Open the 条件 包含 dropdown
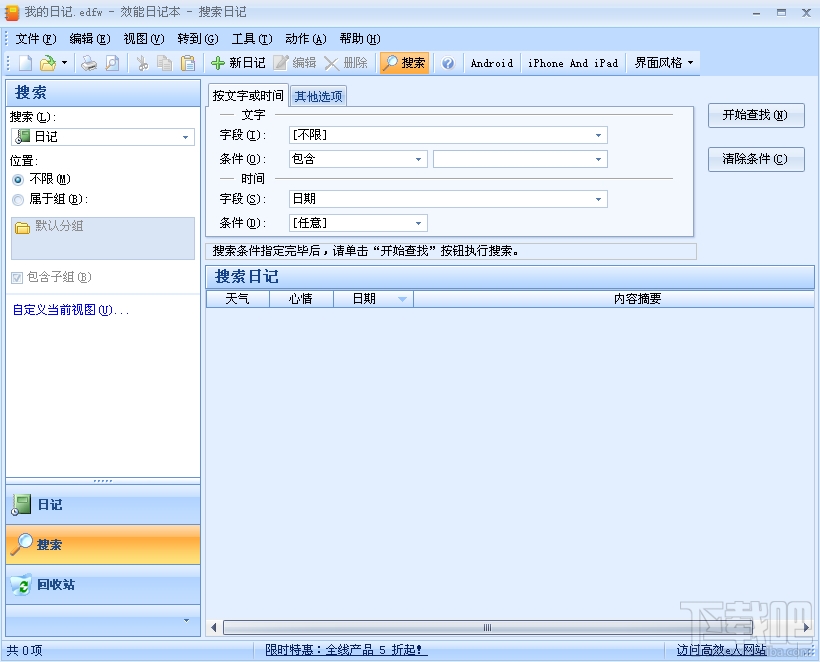Image resolution: width=820 pixels, height=662 pixels. [x=419, y=158]
